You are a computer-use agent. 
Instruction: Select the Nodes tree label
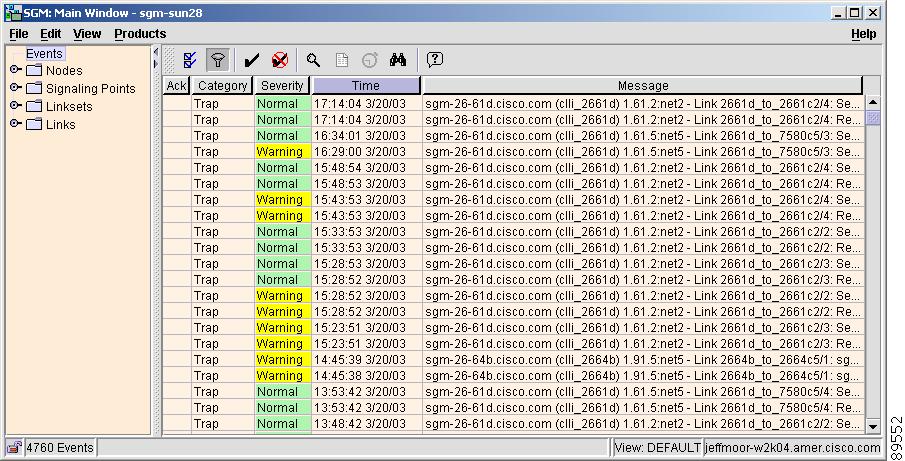coord(64,70)
